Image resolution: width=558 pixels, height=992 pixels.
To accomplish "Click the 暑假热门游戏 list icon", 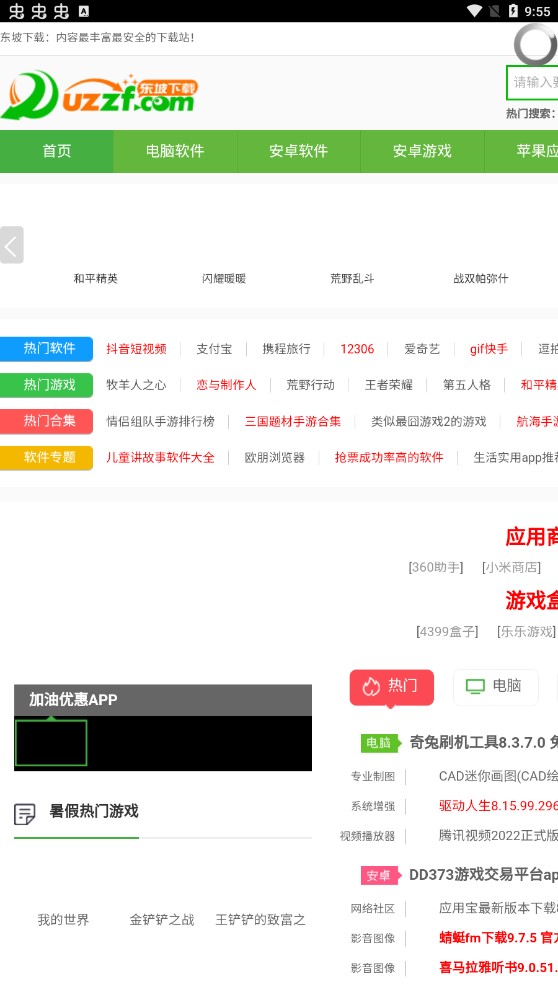I will (25, 814).
